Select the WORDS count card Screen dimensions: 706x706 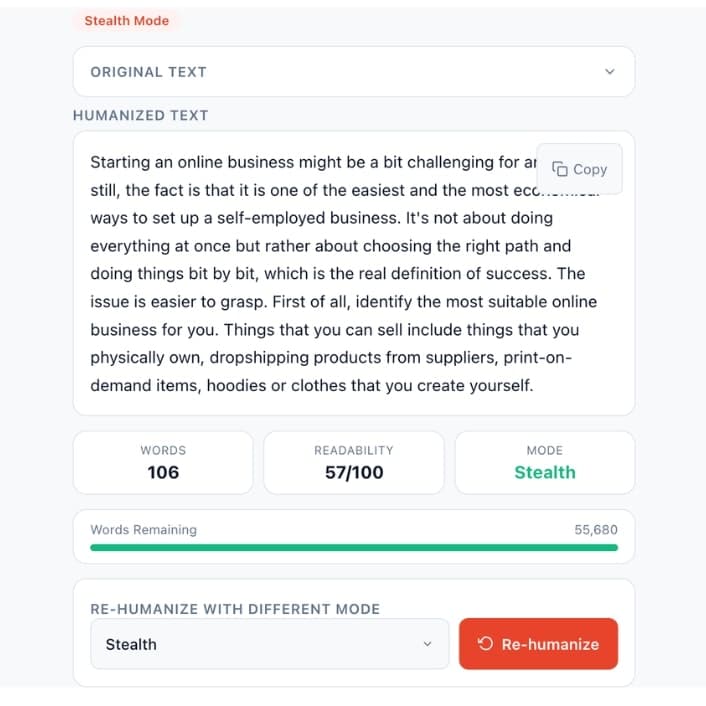click(163, 462)
